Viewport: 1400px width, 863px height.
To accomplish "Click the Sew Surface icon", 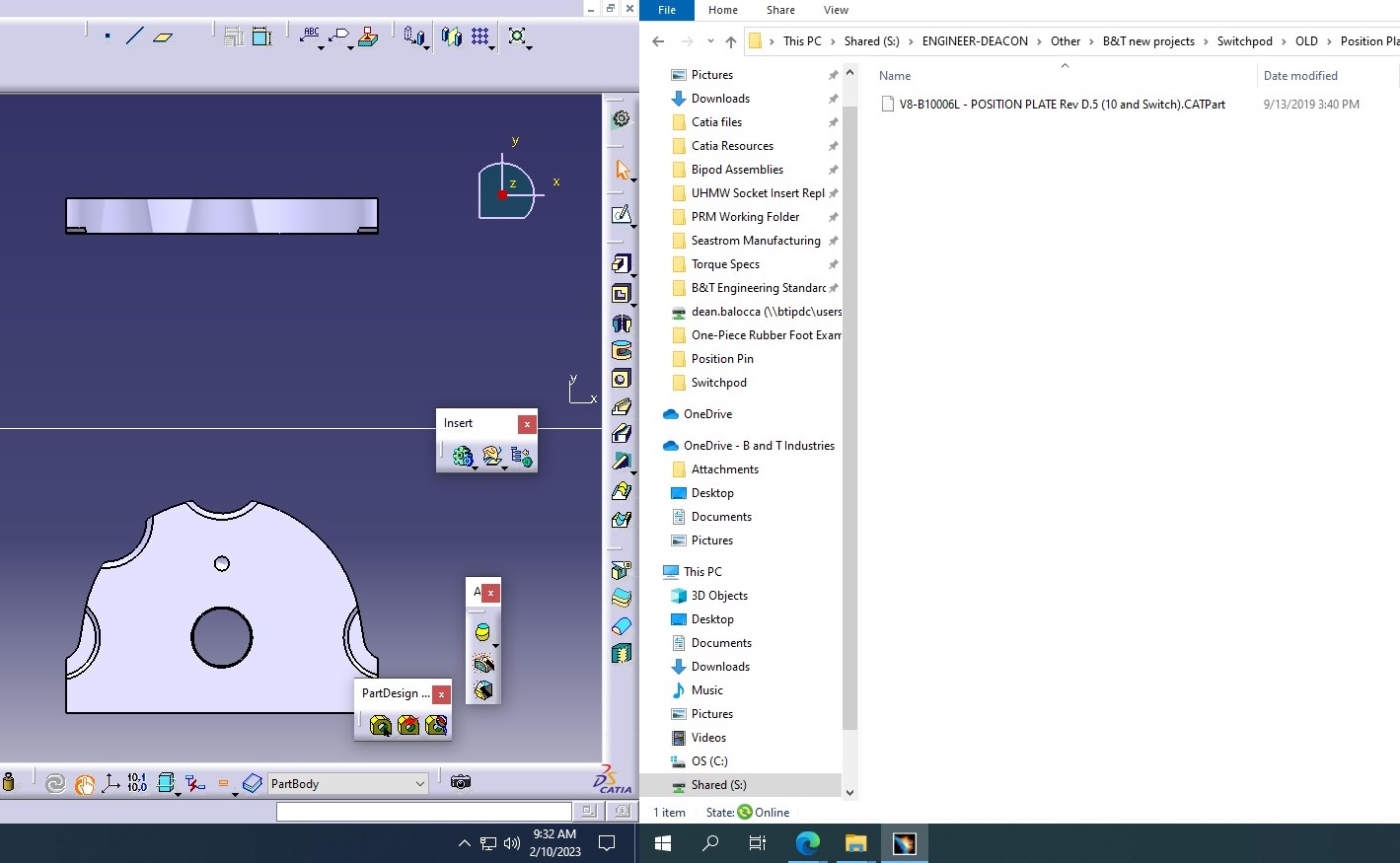I will 621,653.
